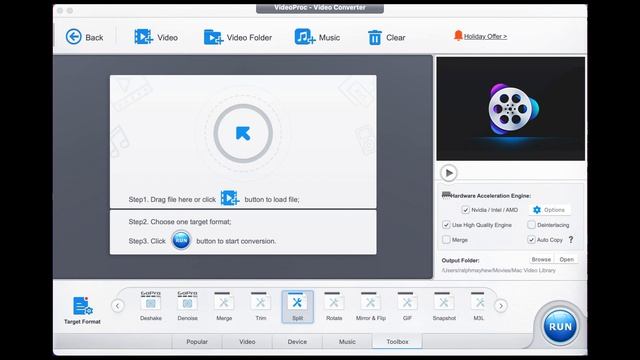Screen dimensions: 640x360
Task: Toggle the Auto Copy checkbox
Action: [x=531, y=240]
